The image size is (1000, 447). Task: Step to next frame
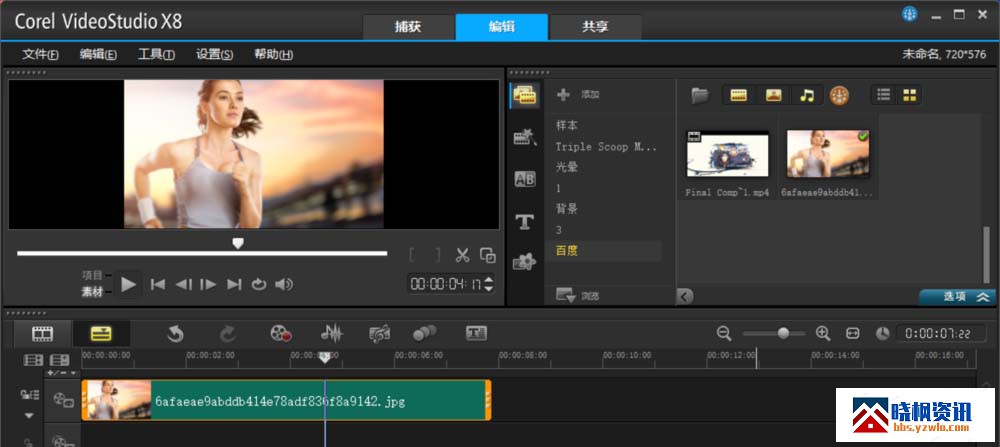(x=209, y=284)
